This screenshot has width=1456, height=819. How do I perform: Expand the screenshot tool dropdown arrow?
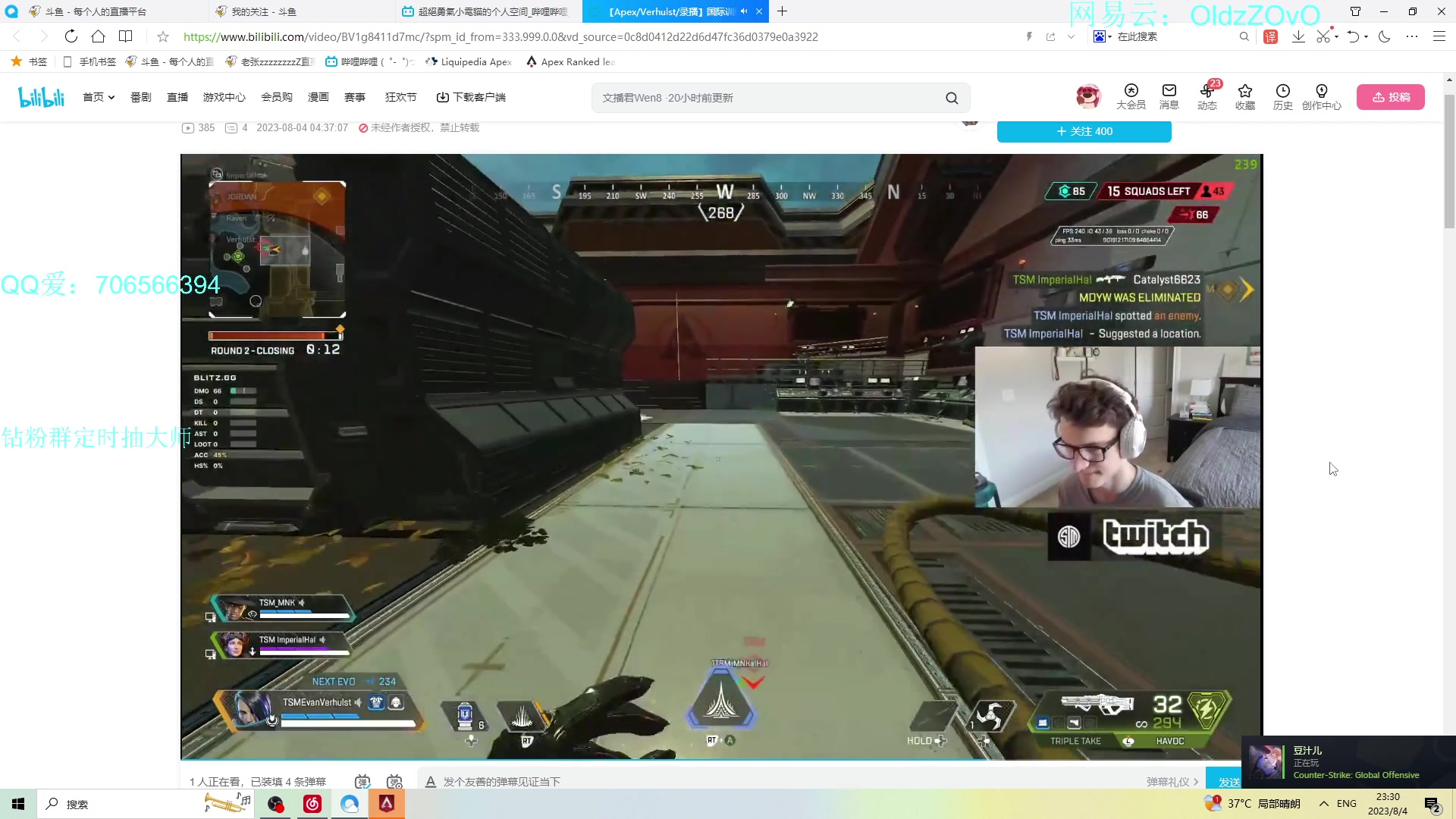[x=1336, y=36]
